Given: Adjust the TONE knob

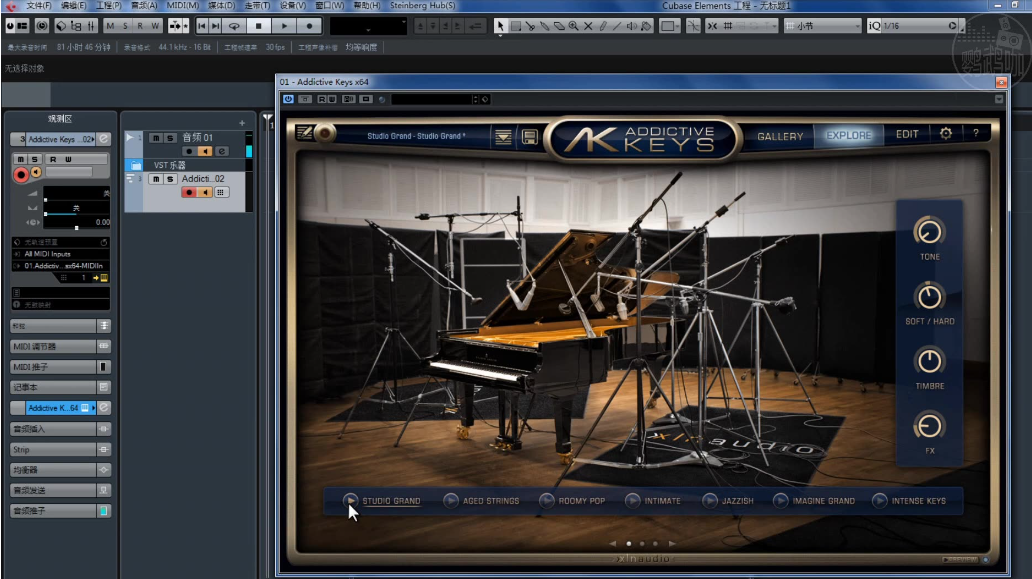Looking at the screenshot, I should coord(929,232).
